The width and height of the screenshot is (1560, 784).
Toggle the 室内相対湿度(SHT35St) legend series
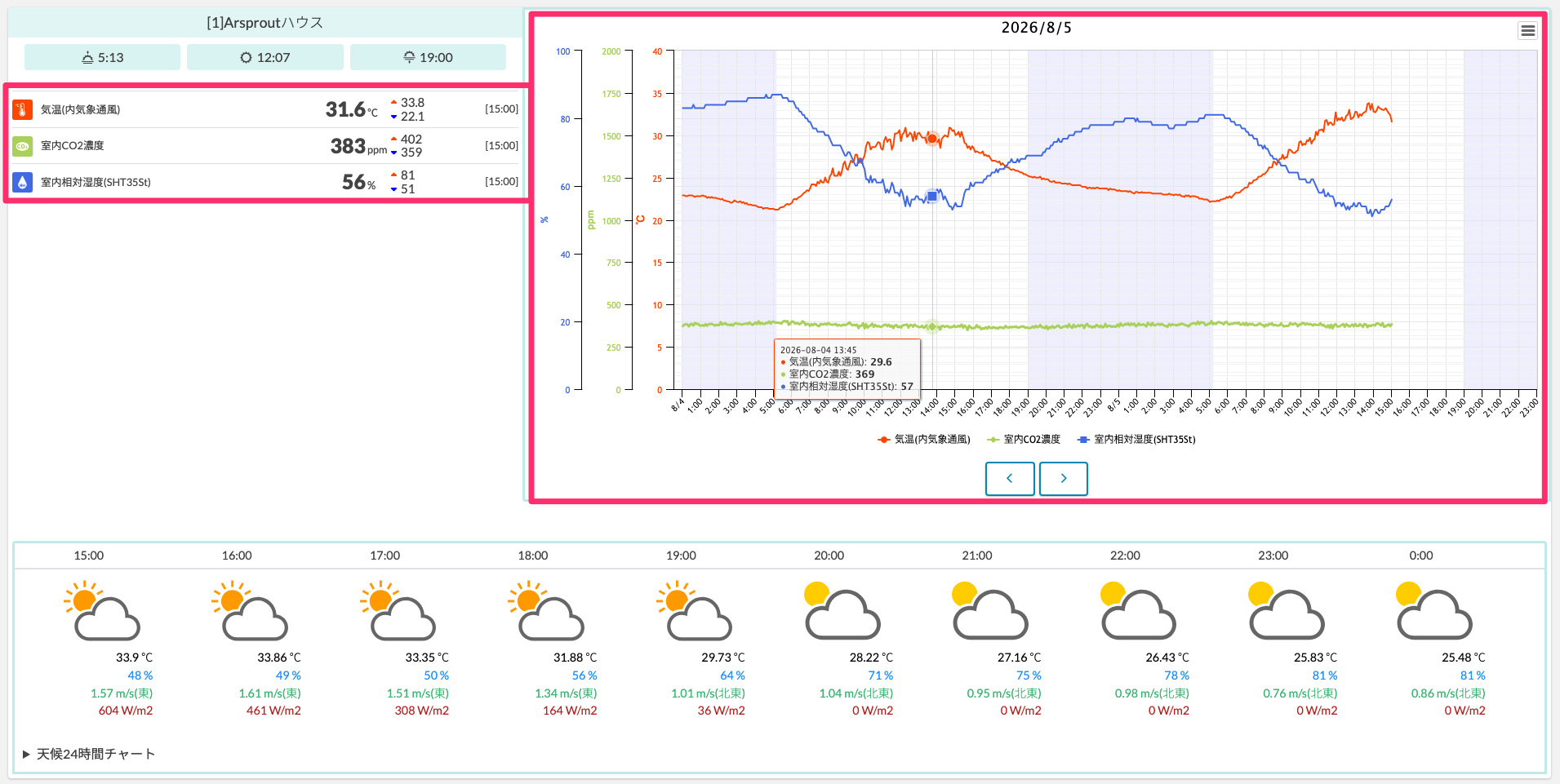coord(1136,440)
